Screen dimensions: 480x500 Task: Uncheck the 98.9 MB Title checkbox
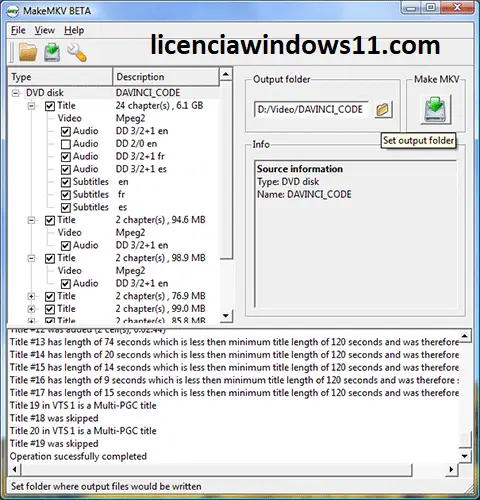(50, 258)
